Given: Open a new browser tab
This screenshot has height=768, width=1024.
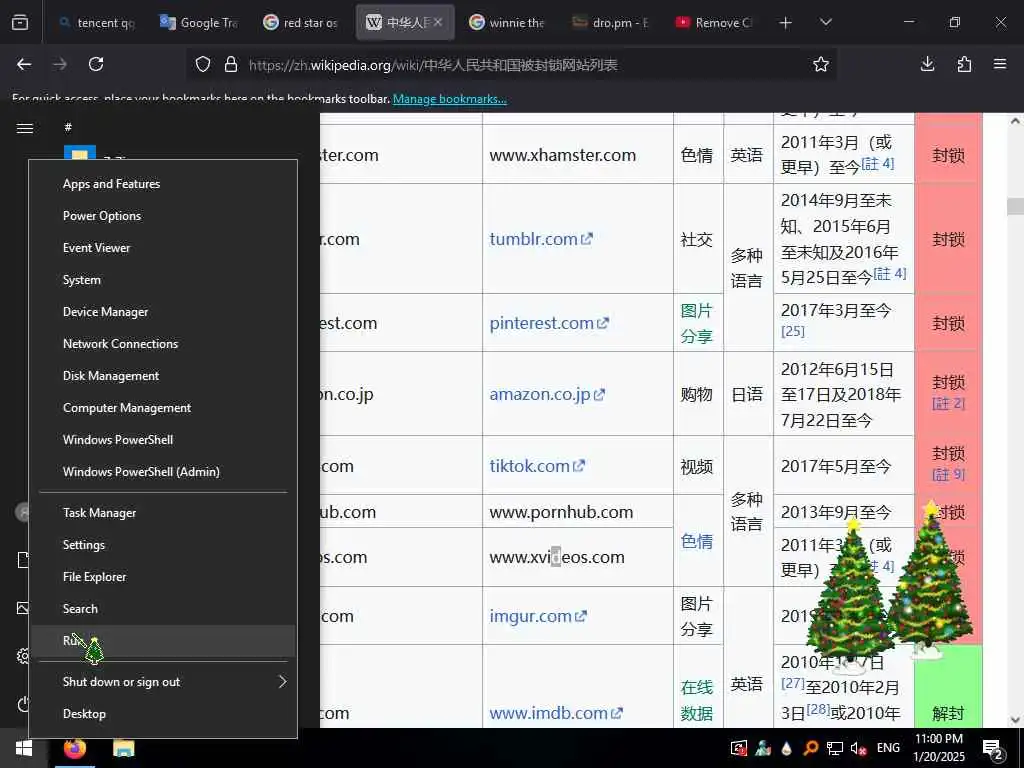Looking at the screenshot, I should coord(786,23).
